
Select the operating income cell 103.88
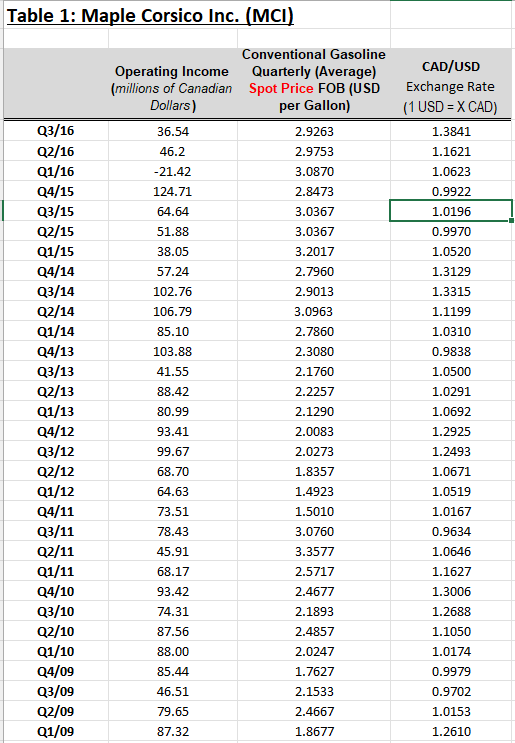[x=172, y=351]
